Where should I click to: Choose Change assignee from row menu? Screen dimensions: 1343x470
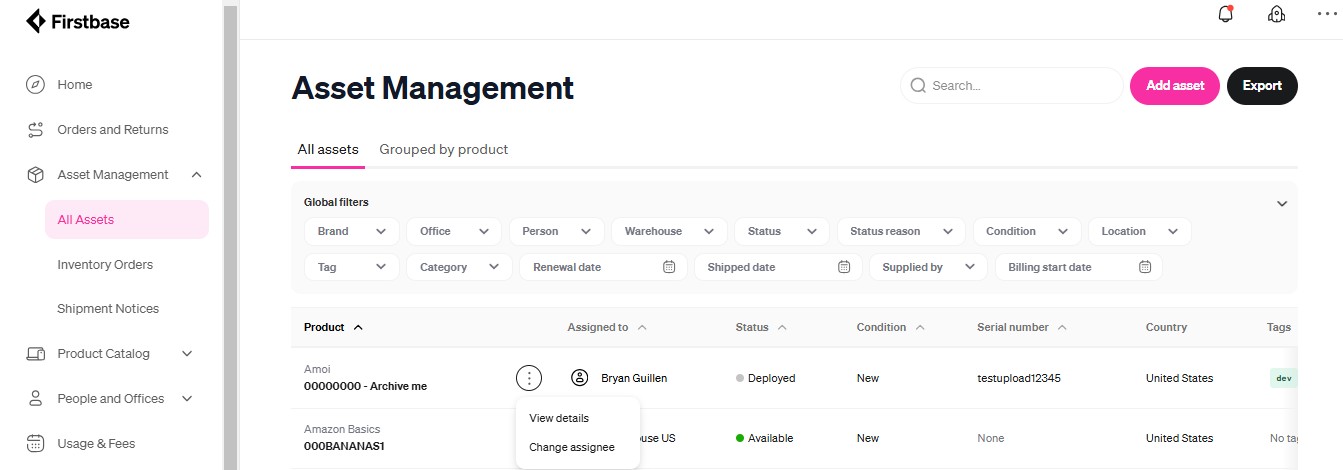pos(572,447)
